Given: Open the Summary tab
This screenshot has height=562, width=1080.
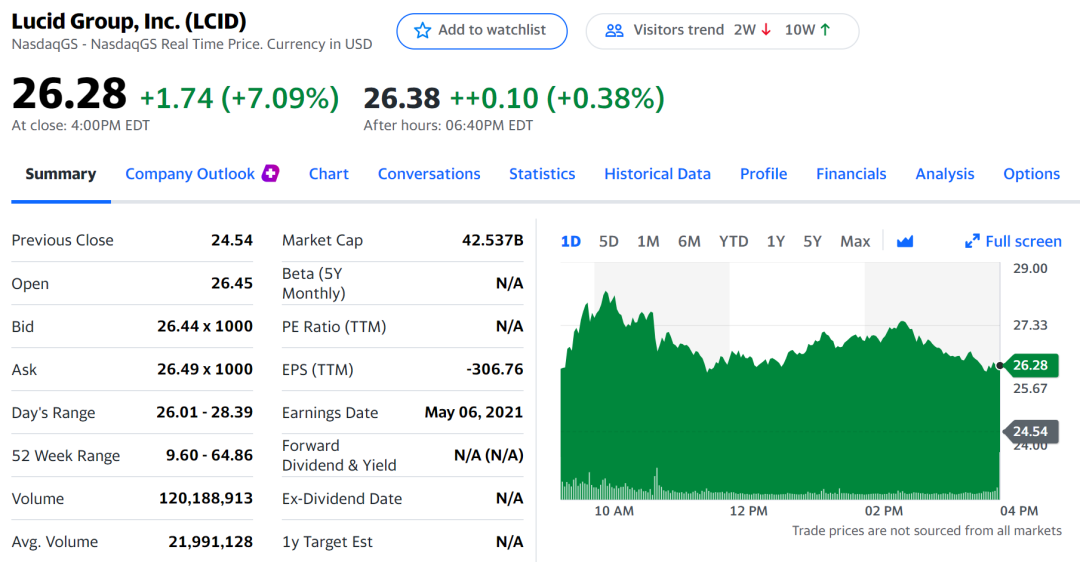Looking at the screenshot, I should coord(61,174).
